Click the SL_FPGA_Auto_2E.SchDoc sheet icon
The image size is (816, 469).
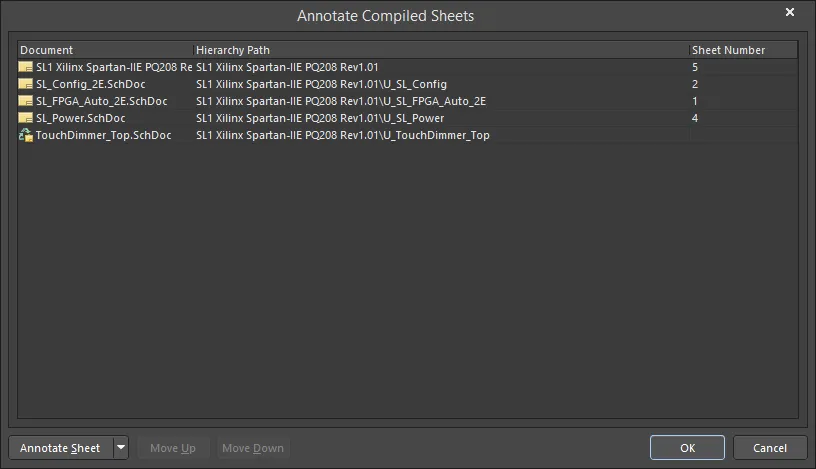coord(26,101)
